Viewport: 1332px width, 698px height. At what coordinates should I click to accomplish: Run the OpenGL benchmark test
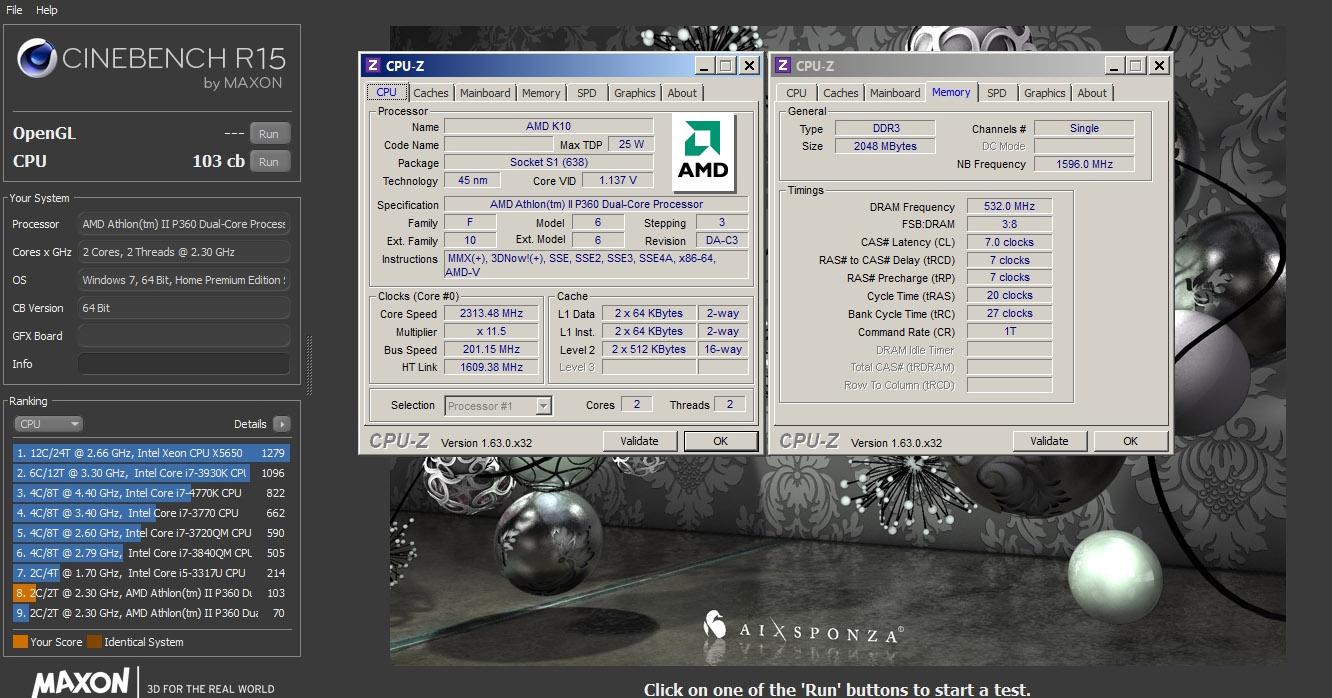pyautogui.click(x=269, y=133)
